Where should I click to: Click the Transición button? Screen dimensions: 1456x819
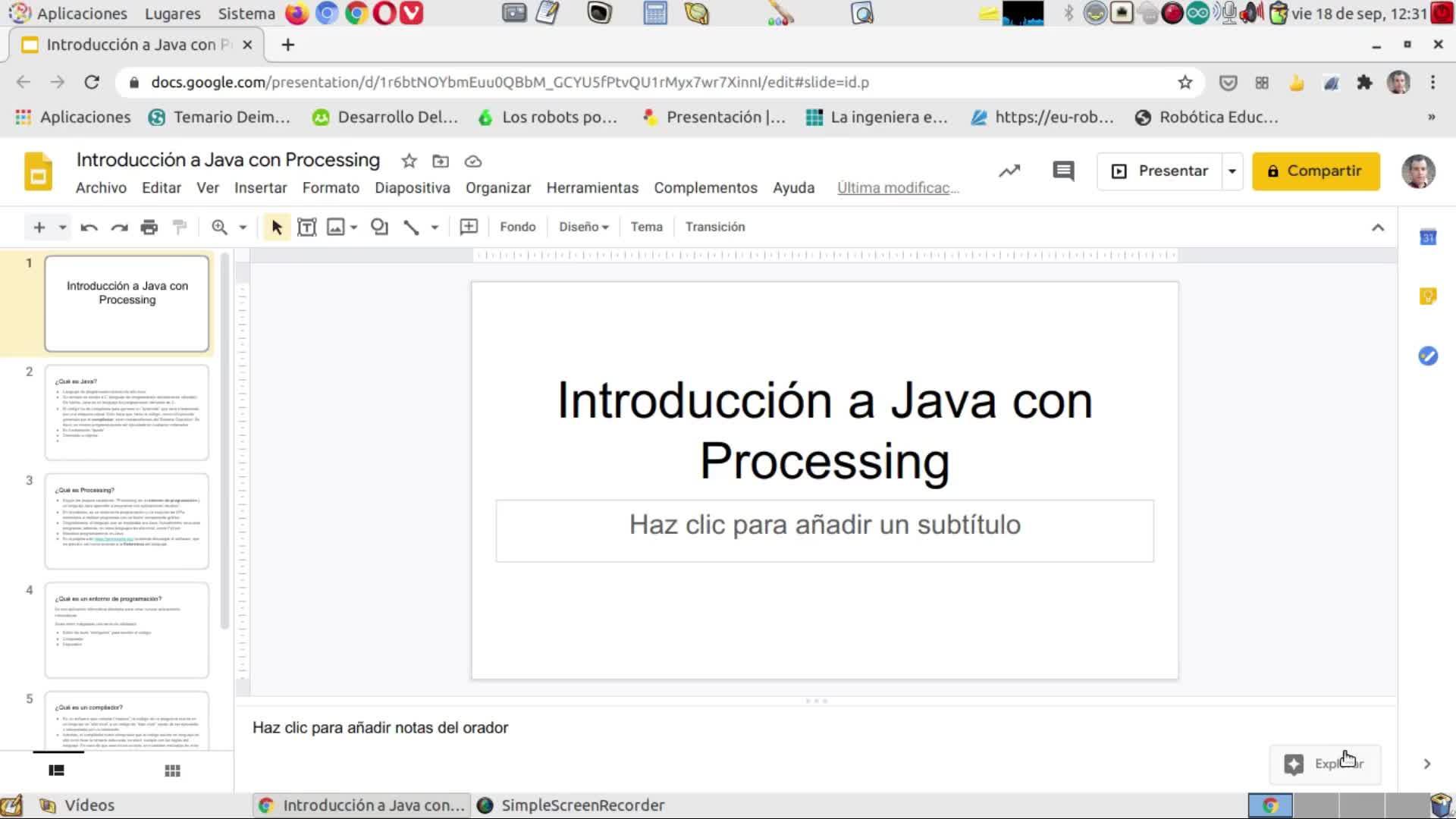click(x=714, y=227)
